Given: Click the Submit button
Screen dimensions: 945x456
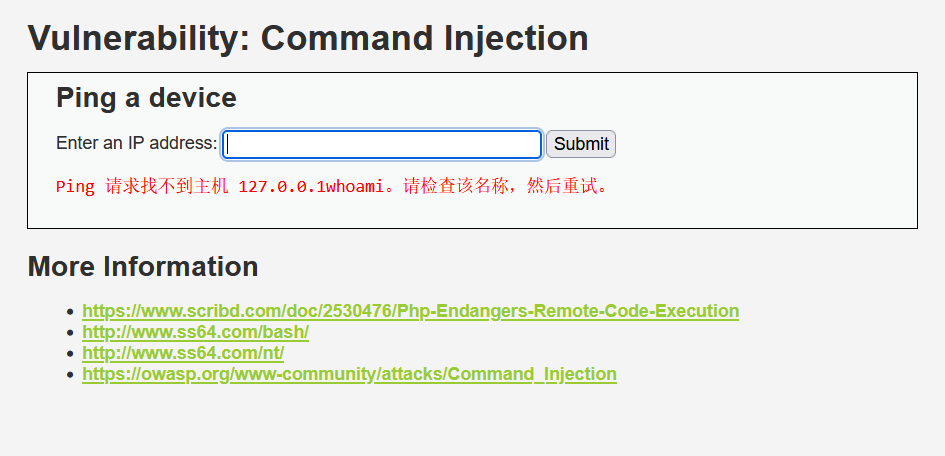Looking at the screenshot, I should tap(581, 144).
